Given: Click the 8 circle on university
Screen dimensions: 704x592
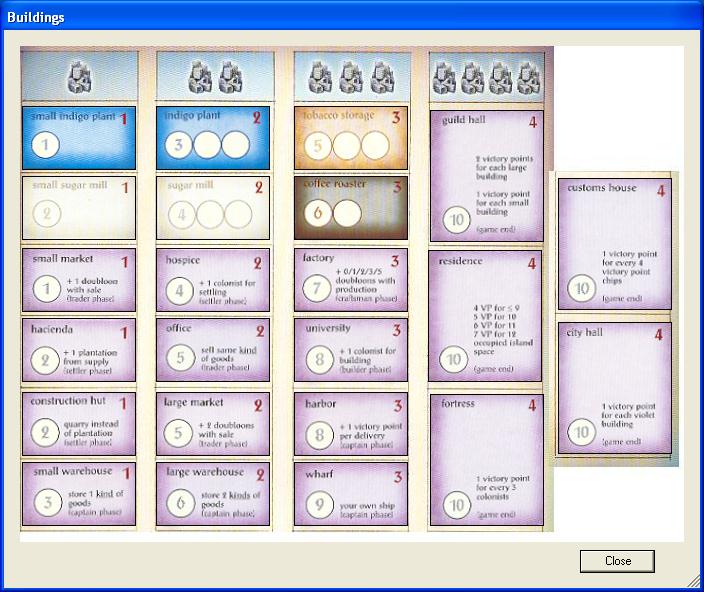Looking at the screenshot, I should pyautogui.click(x=320, y=360).
